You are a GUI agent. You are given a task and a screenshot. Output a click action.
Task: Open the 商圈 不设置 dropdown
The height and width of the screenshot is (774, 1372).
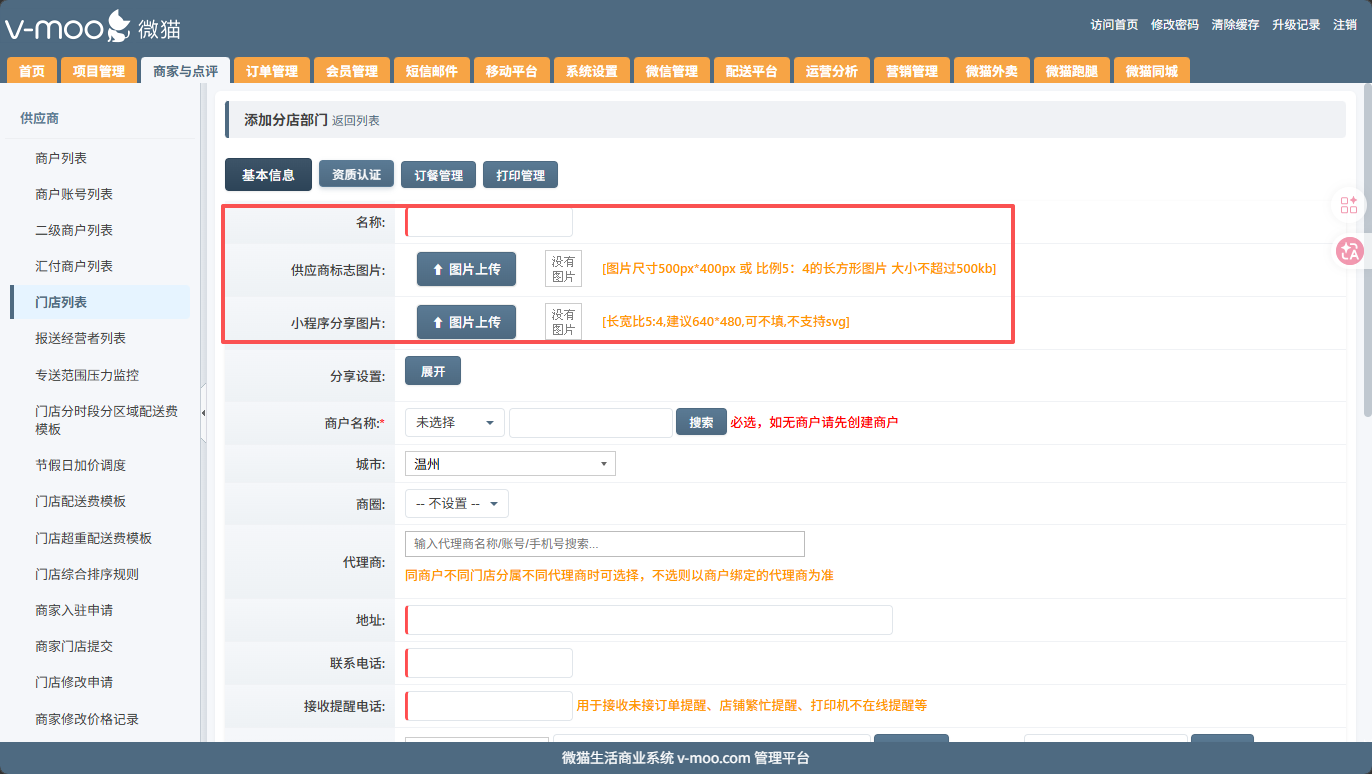coord(456,504)
